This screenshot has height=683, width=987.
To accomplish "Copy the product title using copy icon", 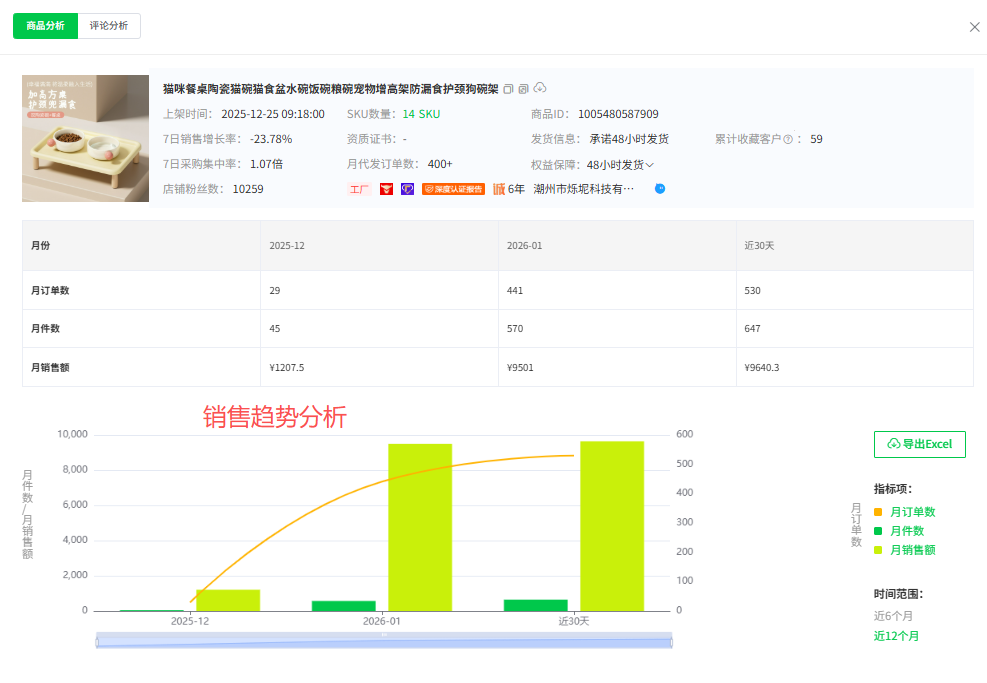I will click(508, 88).
